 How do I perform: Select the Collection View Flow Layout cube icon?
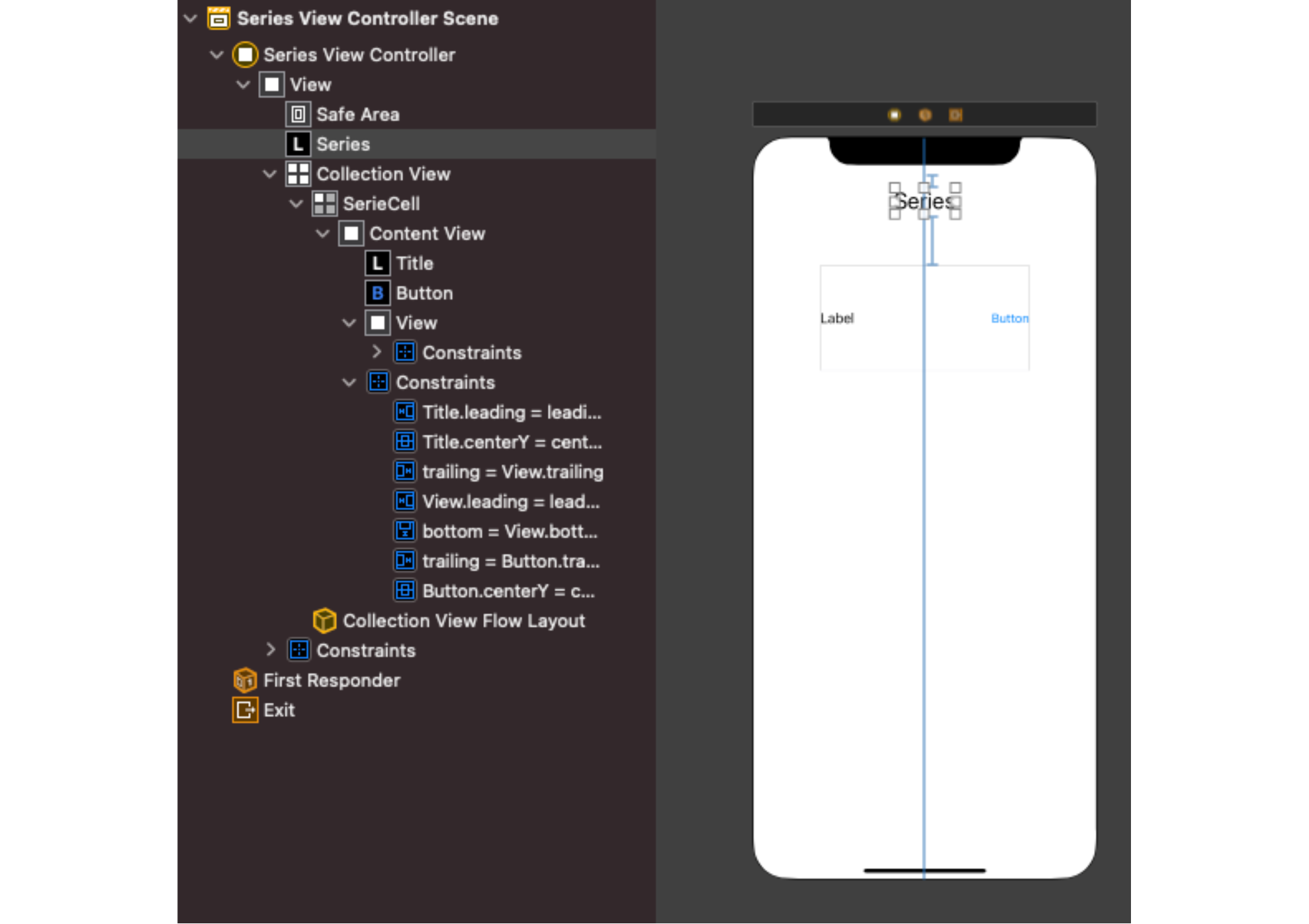(324, 621)
